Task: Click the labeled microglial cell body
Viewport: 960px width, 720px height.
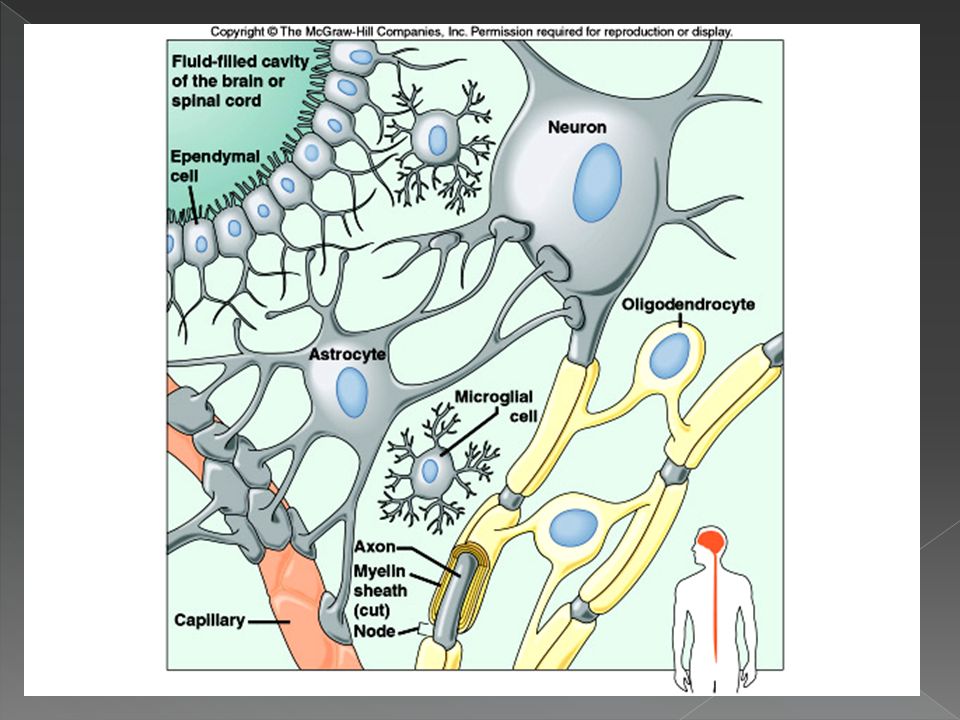Action: point(431,471)
